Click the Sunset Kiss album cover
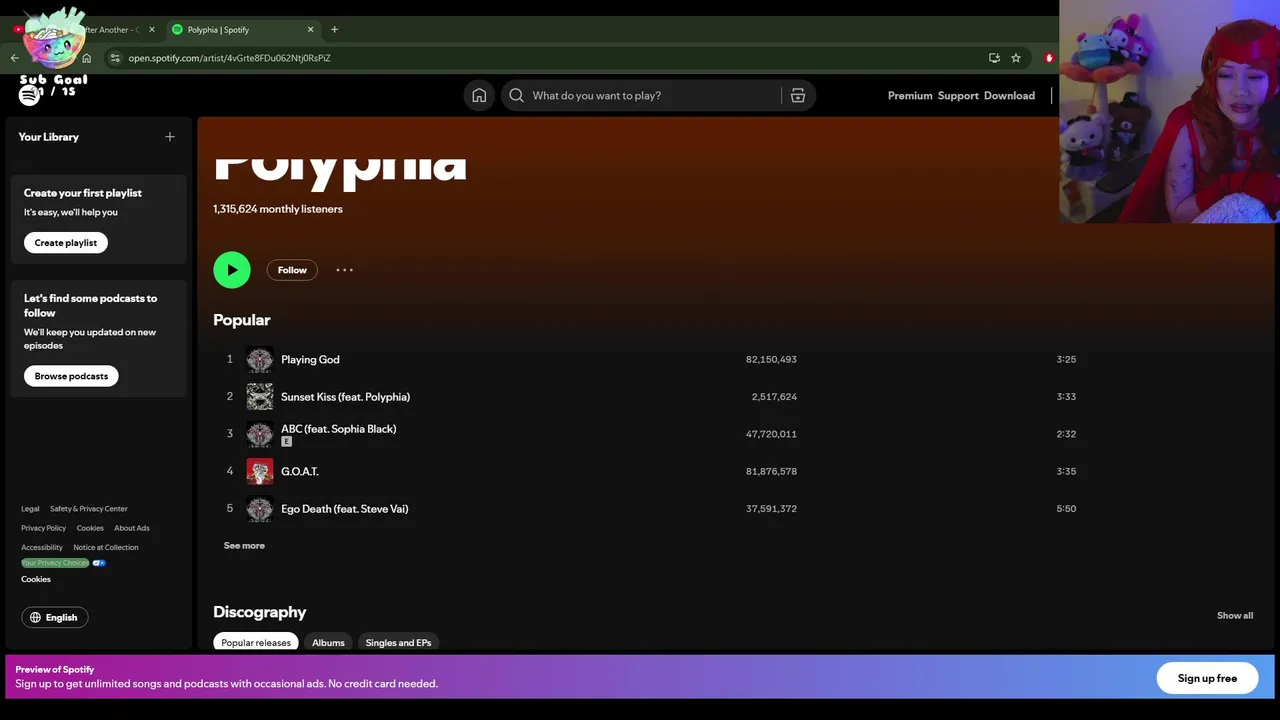Screen dimensions: 1280x720 (x=260, y=397)
